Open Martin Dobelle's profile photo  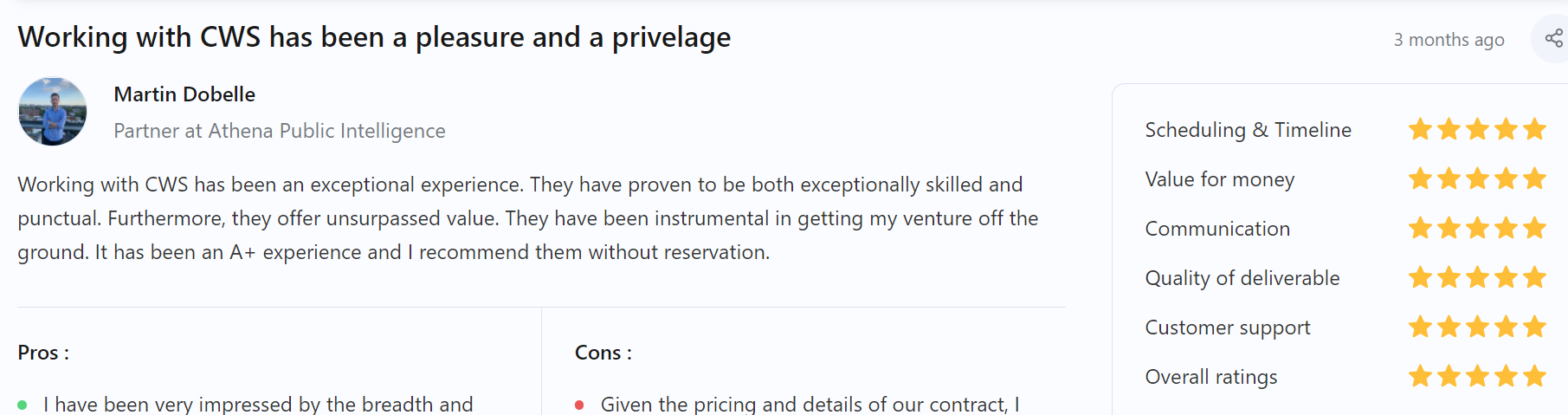[53, 112]
